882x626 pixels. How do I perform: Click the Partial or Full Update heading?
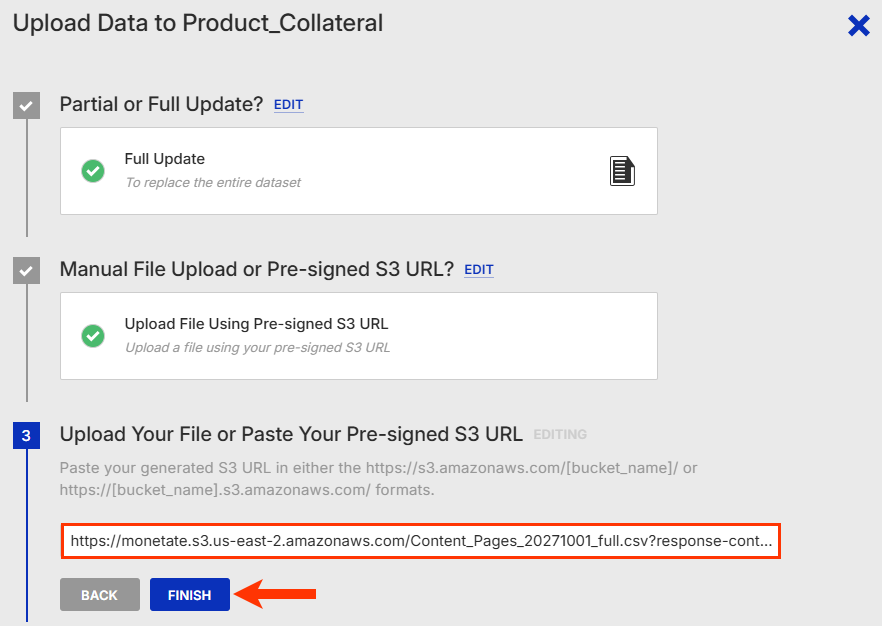(161, 104)
